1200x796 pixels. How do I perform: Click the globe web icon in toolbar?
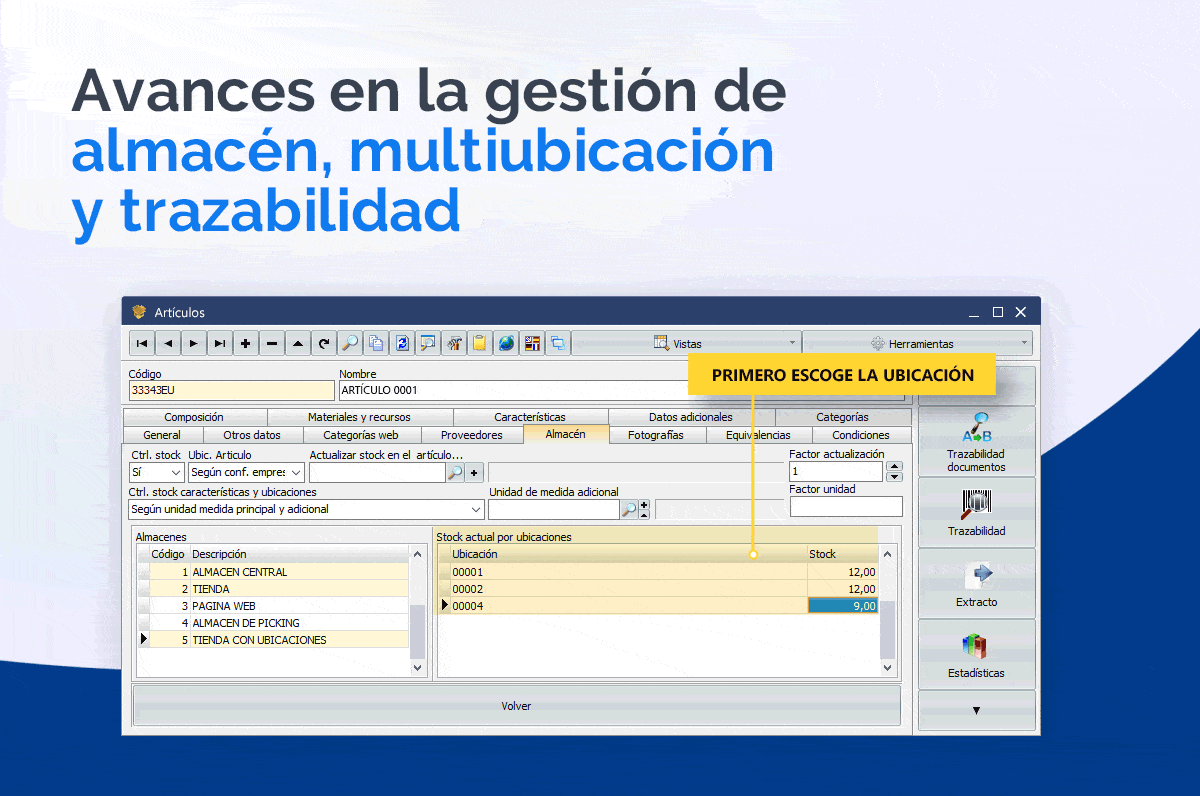pos(506,344)
